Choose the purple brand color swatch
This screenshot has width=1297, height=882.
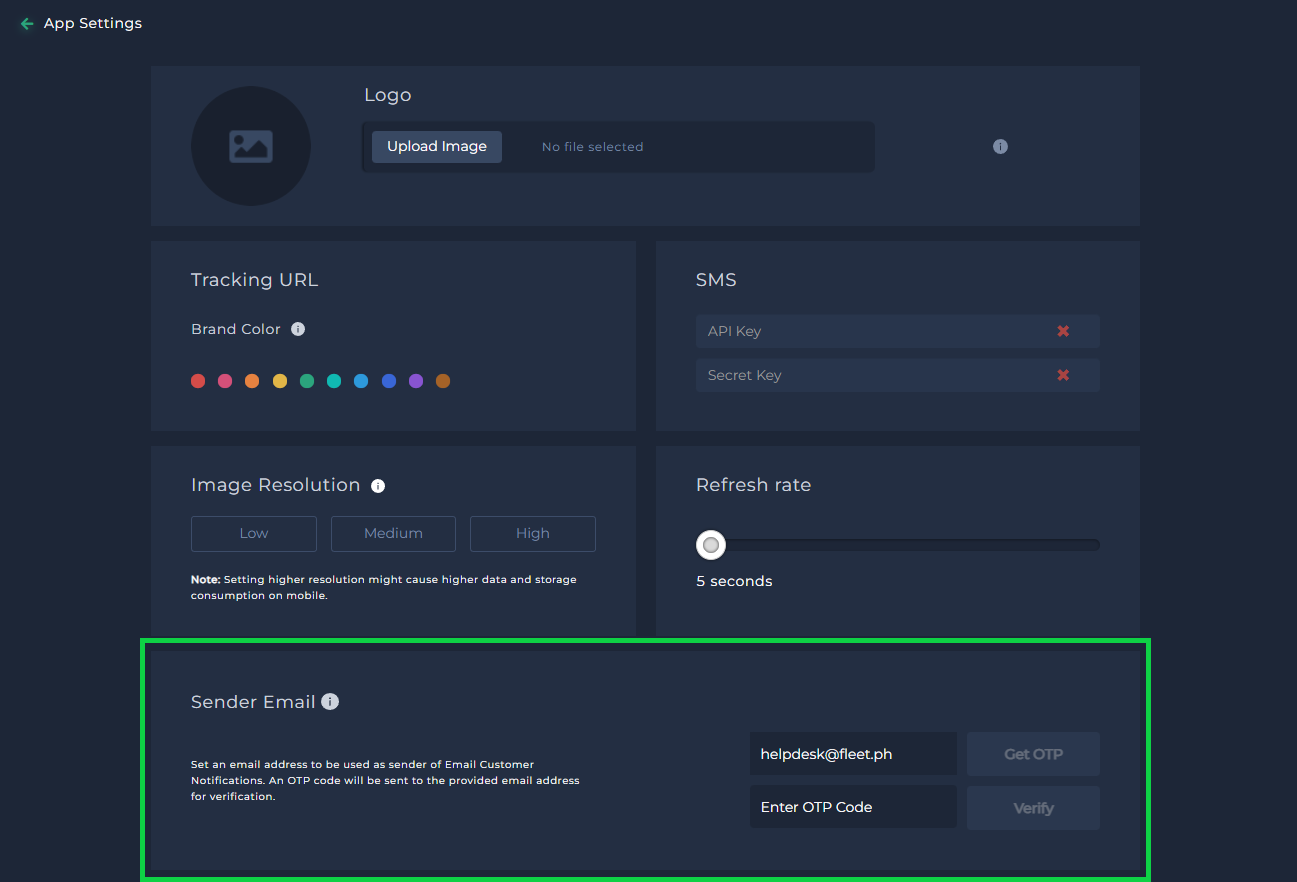click(x=416, y=381)
